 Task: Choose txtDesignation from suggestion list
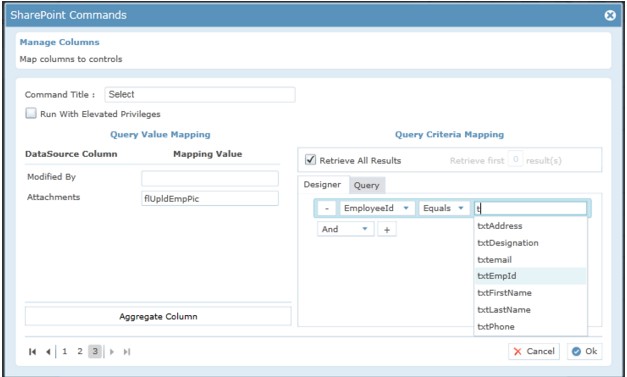(530, 243)
